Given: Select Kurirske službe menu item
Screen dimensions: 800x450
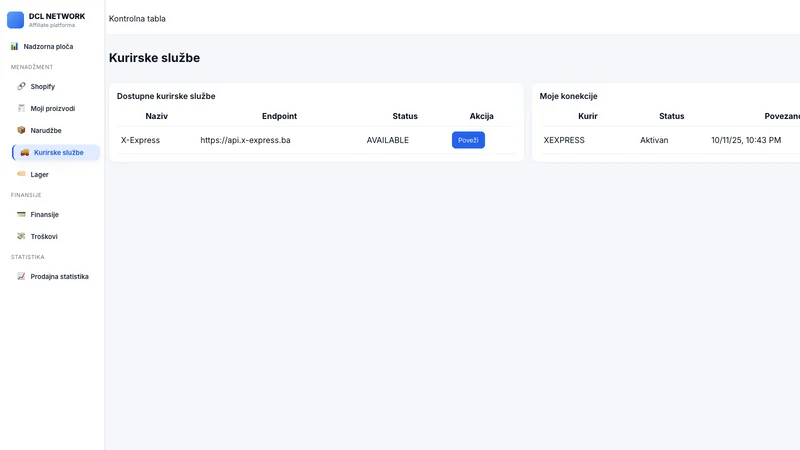Looking at the screenshot, I should 56,152.
